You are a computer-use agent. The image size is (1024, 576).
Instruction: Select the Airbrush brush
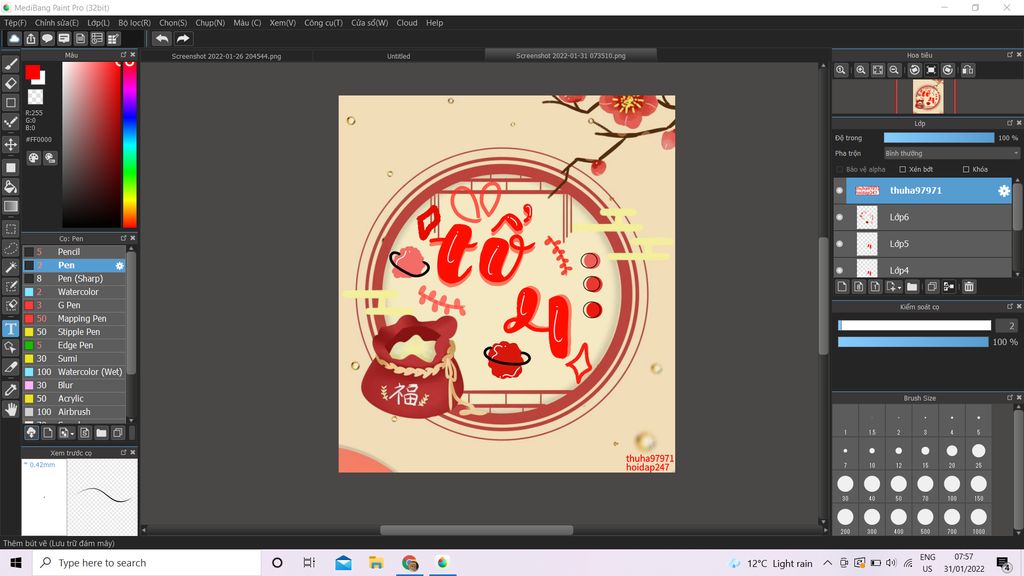click(x=74, y=412)
